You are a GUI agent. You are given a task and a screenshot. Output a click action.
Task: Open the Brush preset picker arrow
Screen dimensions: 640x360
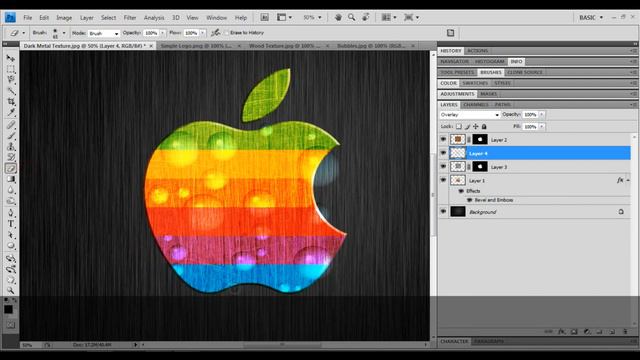(x=64, y=33)
